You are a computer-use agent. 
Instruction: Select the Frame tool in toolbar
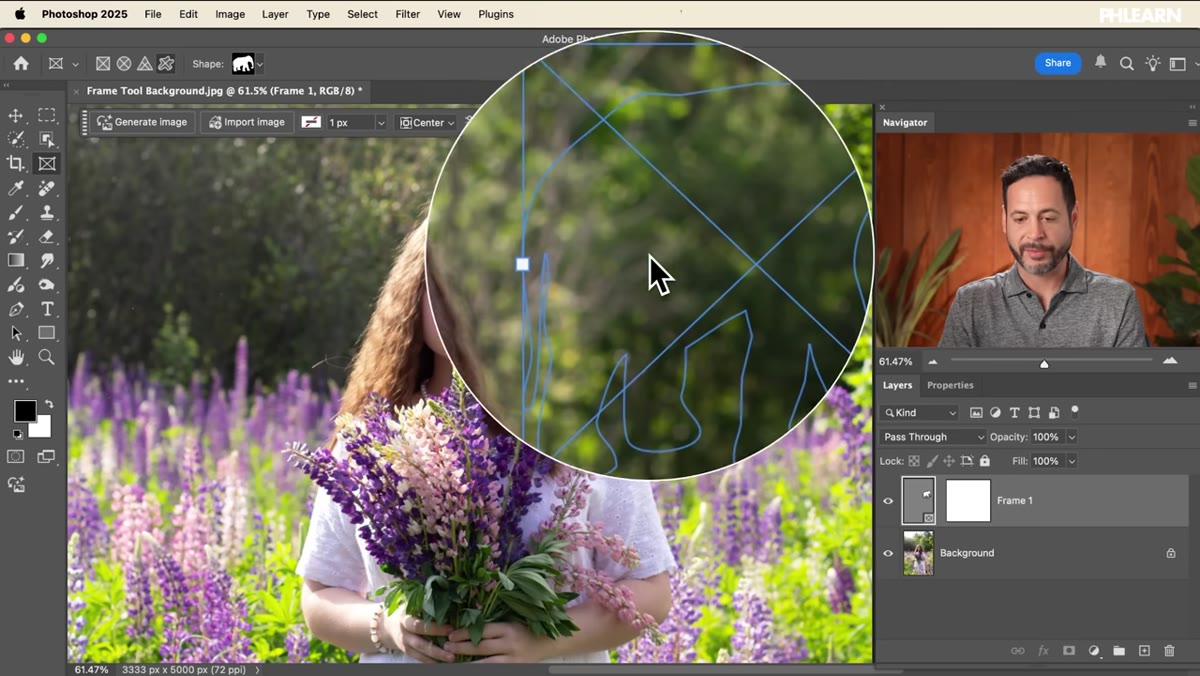tap(47, 163)
